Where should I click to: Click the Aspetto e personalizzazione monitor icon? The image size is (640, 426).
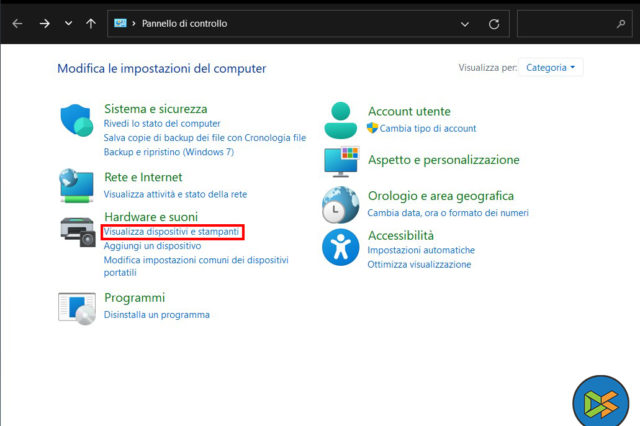(x=342, y=162)
